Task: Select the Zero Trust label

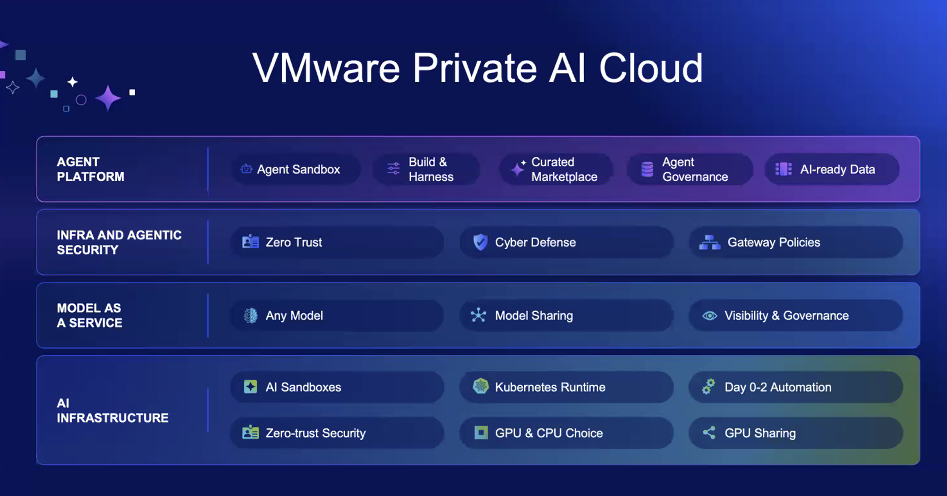Action: click(x=294, y=242)
